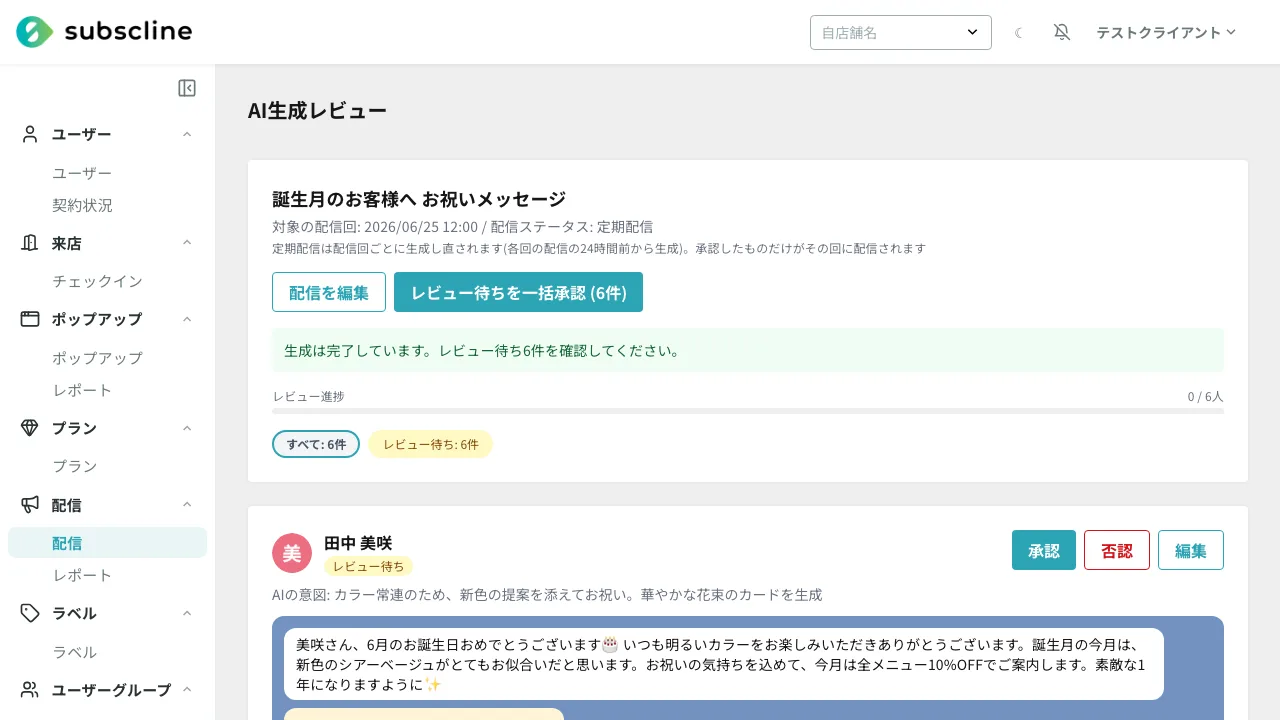The image size is (1280, 720).
Task: Collapse the プラン section chevron
Action: click(187, 428)
